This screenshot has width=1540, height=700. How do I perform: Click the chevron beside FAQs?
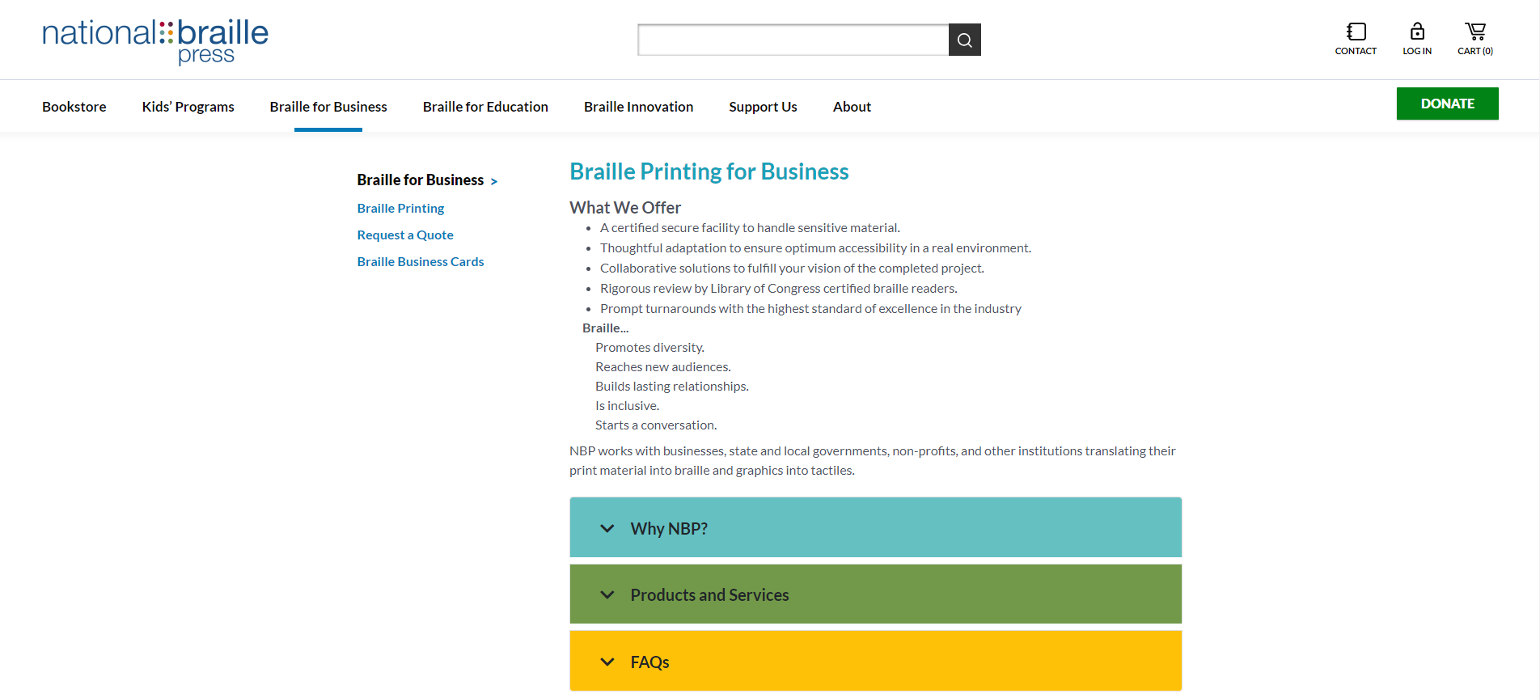coord(607,662)
